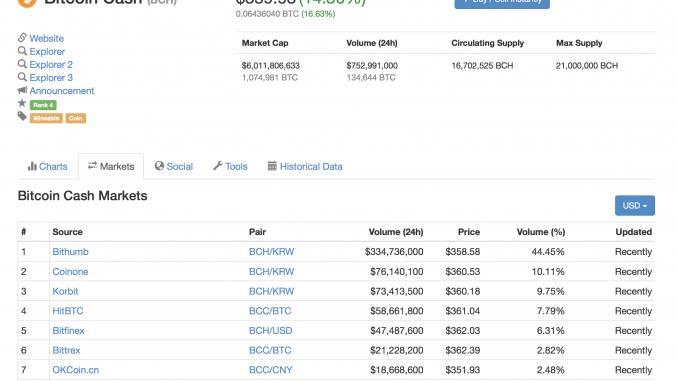678x381 pixels.
Task: Click the Mineable tag badge
Action: pos(46,118)
